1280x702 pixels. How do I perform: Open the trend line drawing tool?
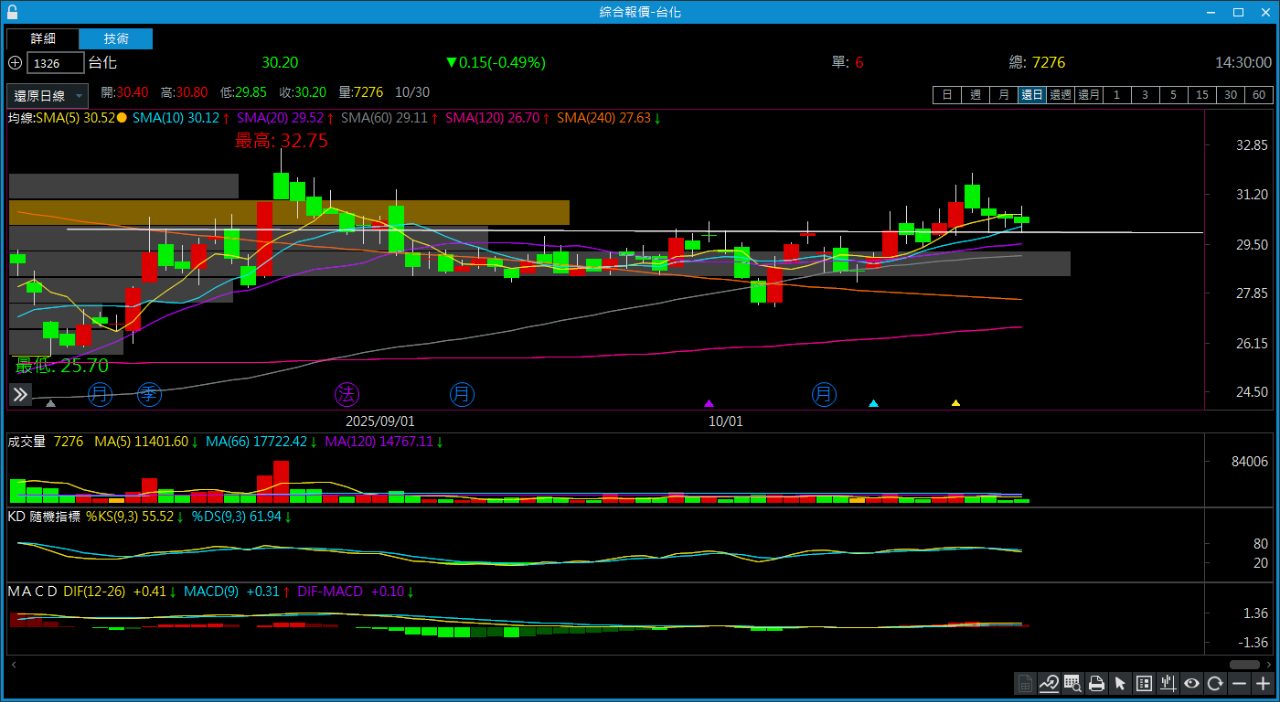1049,684
